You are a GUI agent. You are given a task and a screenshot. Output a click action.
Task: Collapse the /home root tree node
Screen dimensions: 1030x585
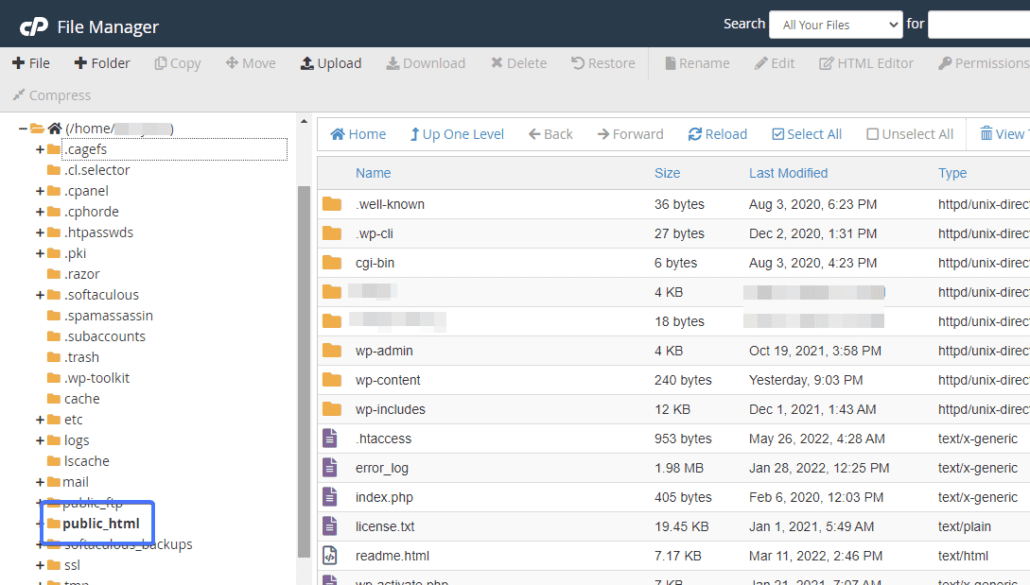tap(23, 129)
